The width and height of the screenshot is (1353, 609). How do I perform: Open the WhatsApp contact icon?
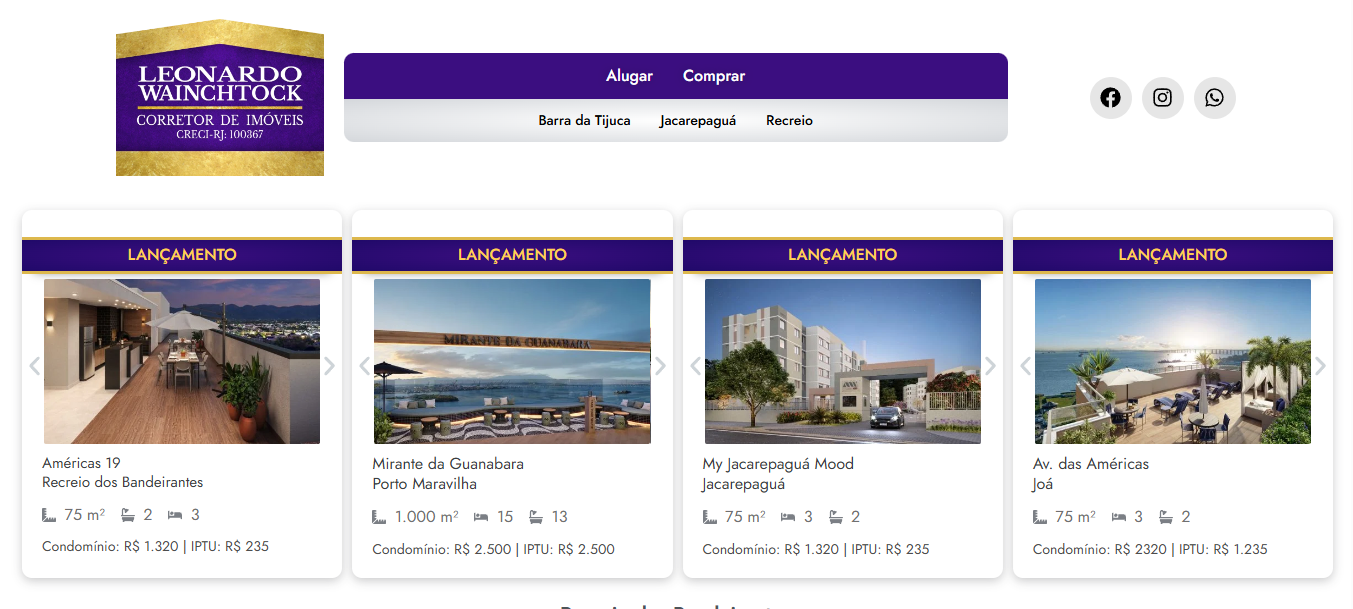click(x=1214, y=98)
